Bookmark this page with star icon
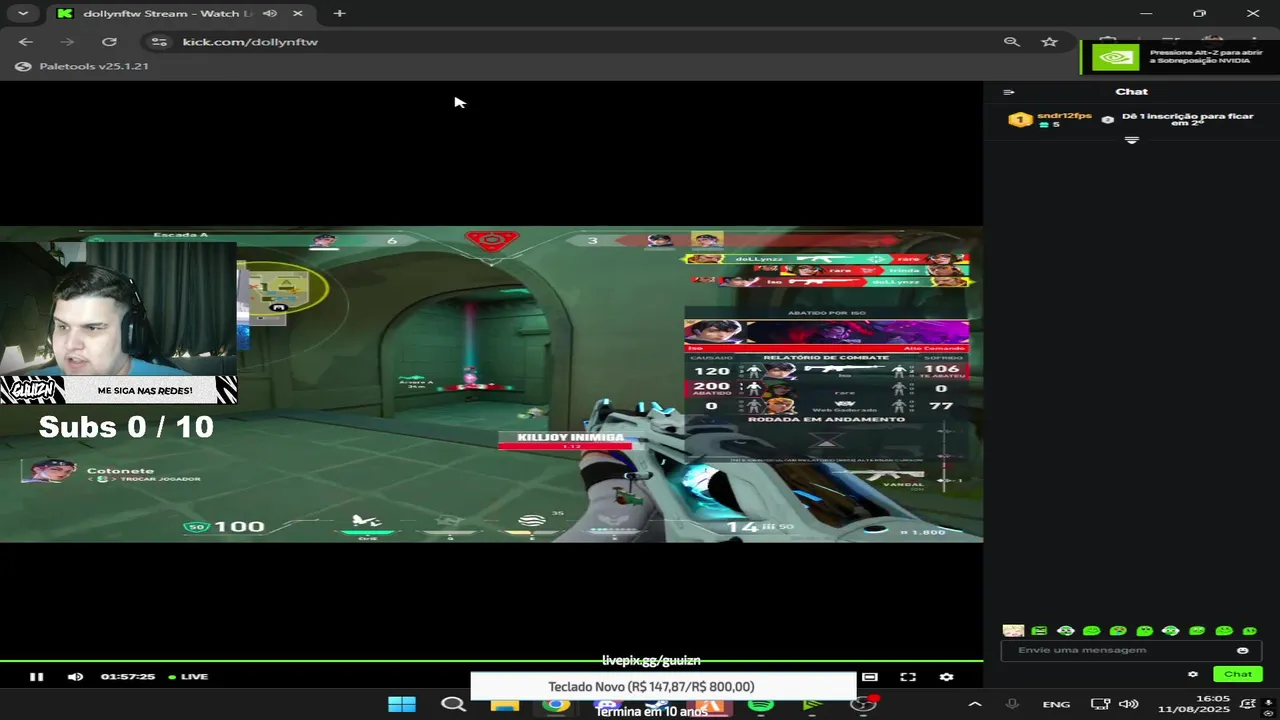The height and width of the screenshot is (720, 1280). (x=1049, y=42)
